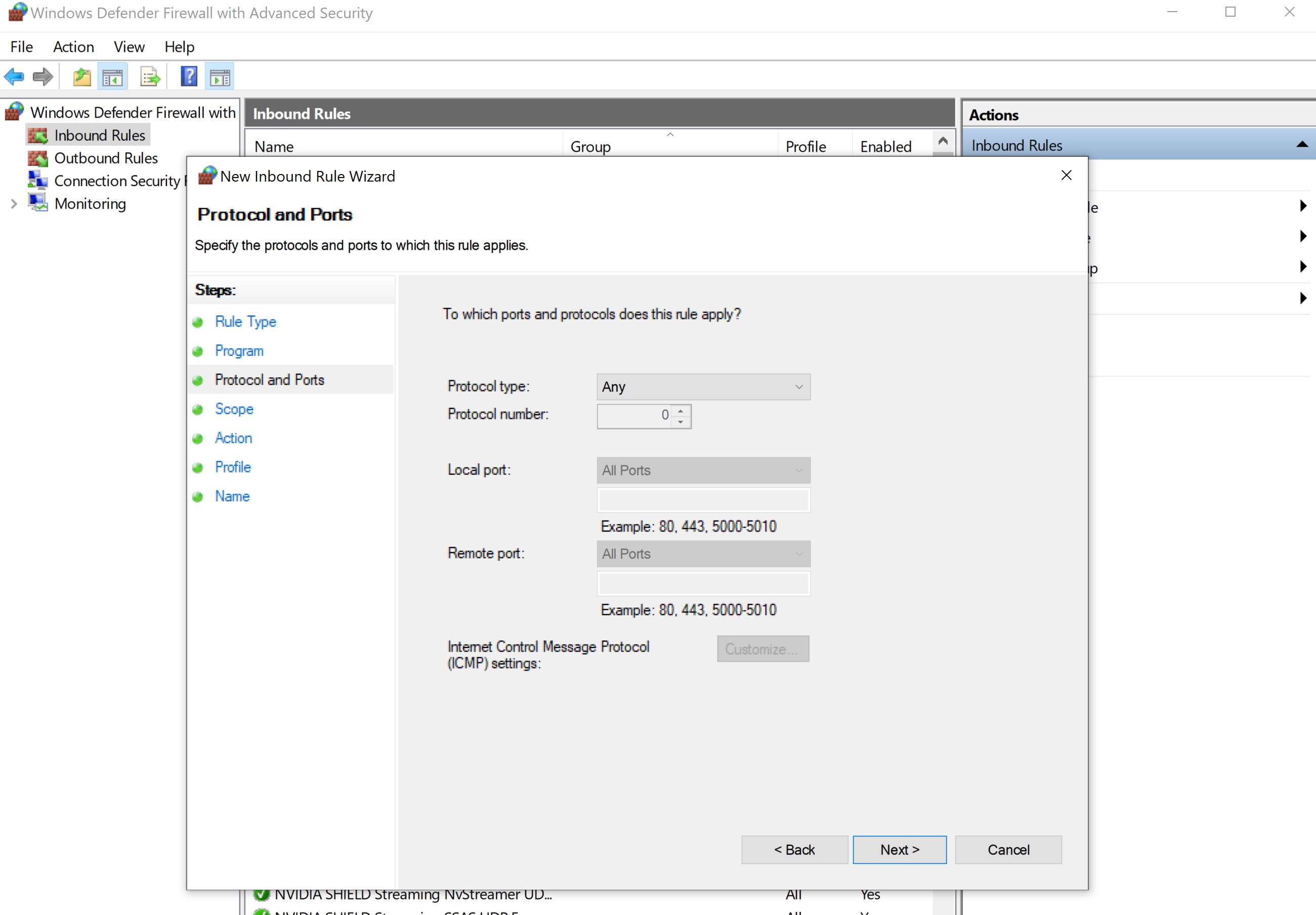Click the Connection Security Rules tree icon
Screen dimensions: 1316x915
[x=38, y=181]
